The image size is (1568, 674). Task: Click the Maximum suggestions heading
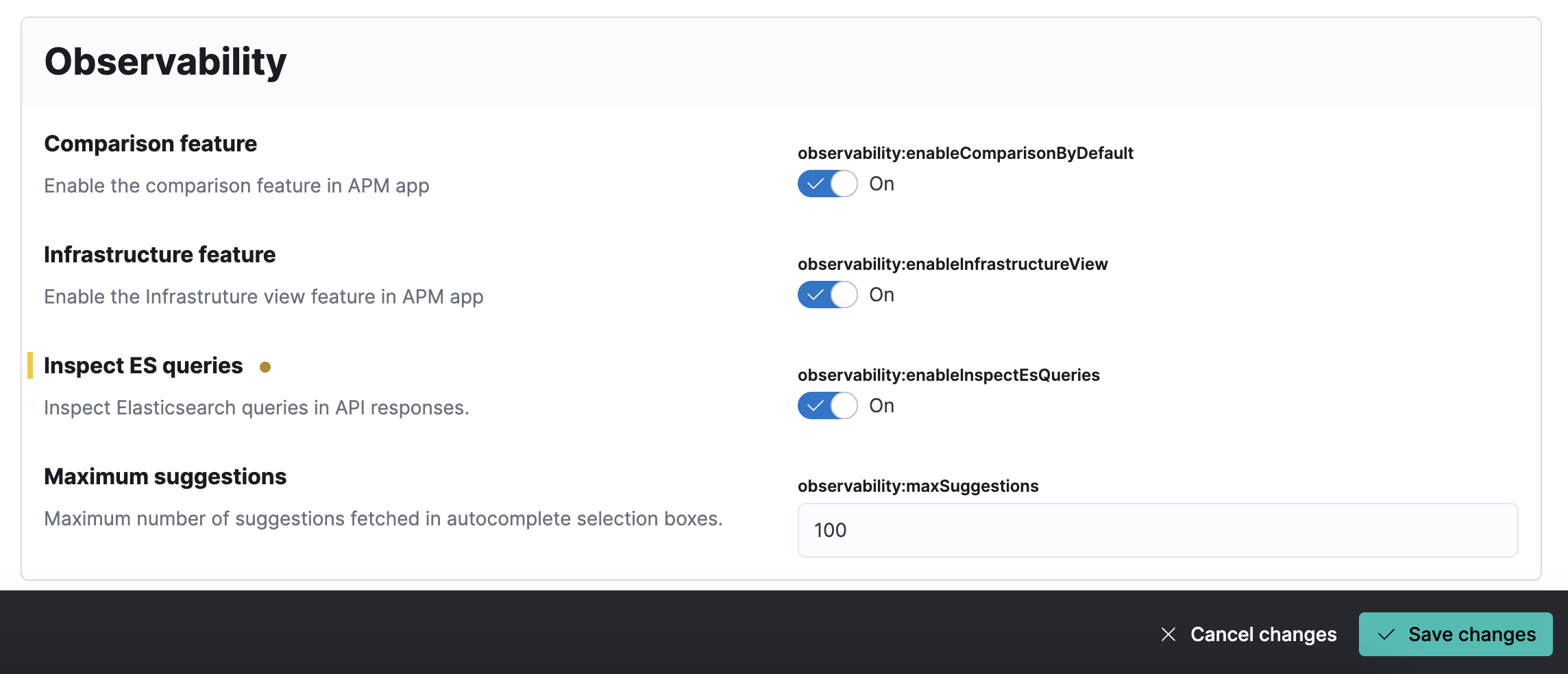point(165,476)
